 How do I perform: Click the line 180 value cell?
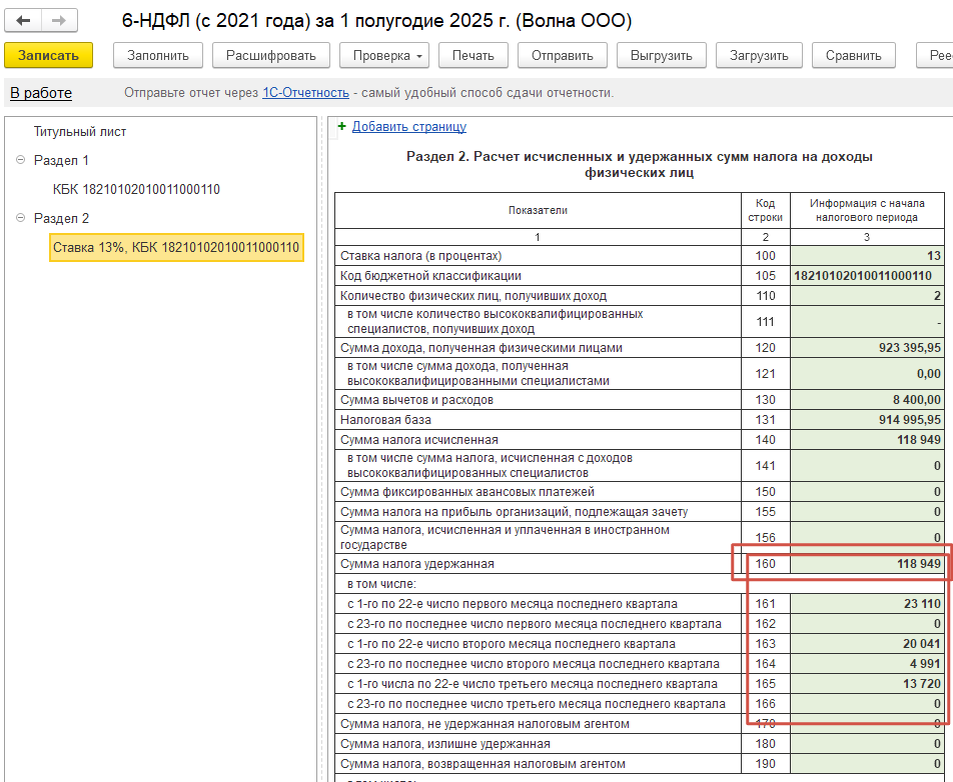point(867,744)
